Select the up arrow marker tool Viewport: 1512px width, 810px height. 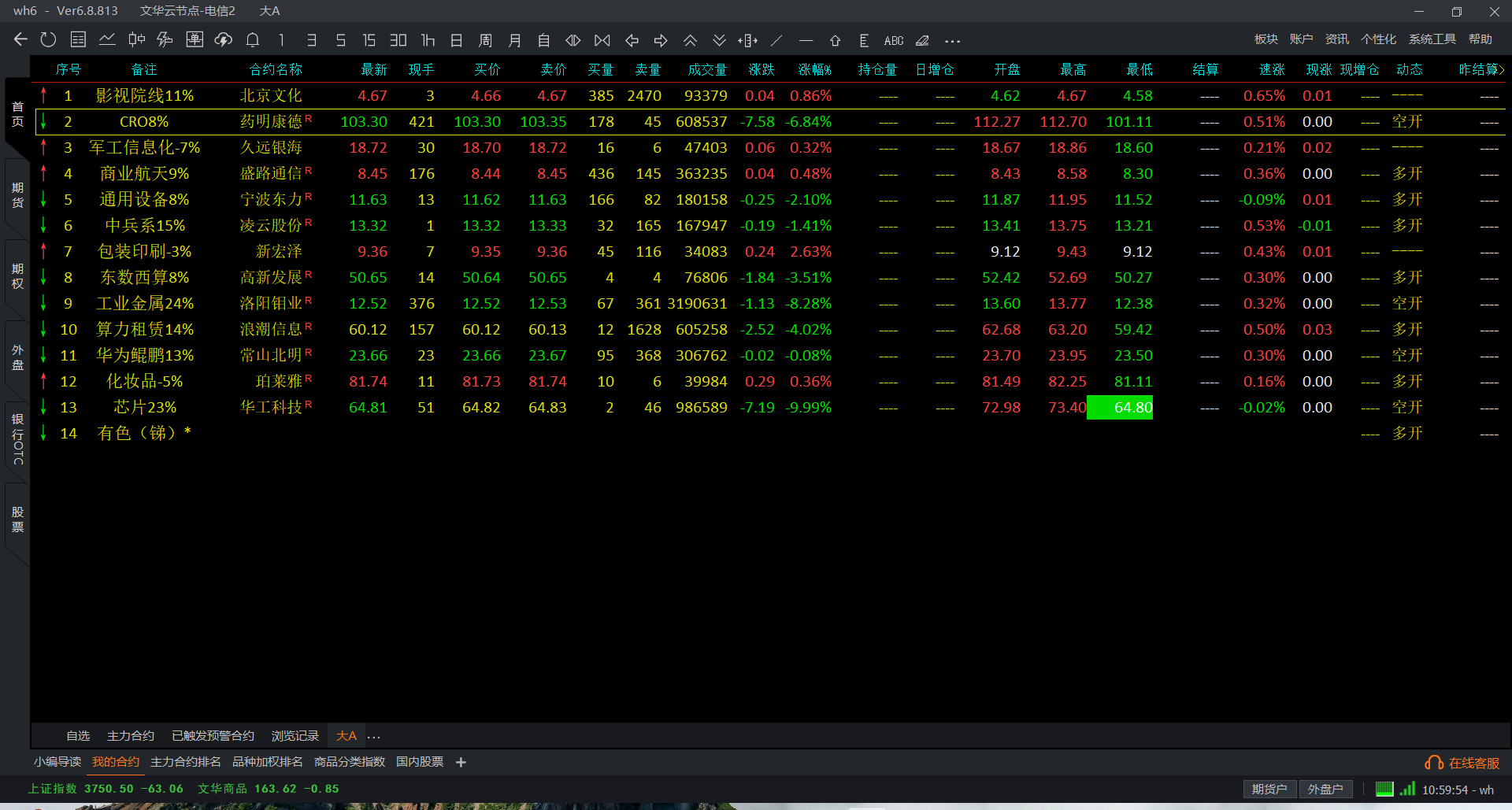coord(835,40)
